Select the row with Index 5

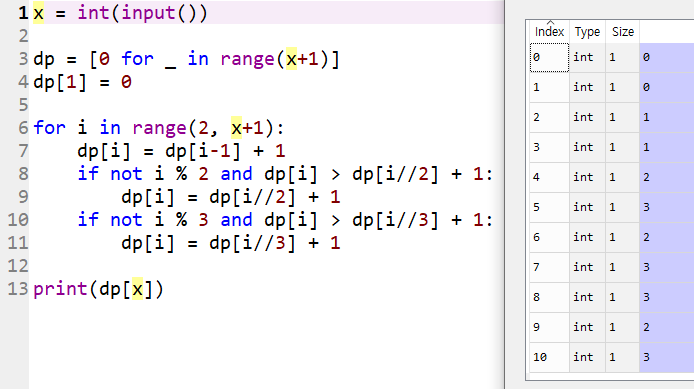pyautogui.click(x=612, y=207)
